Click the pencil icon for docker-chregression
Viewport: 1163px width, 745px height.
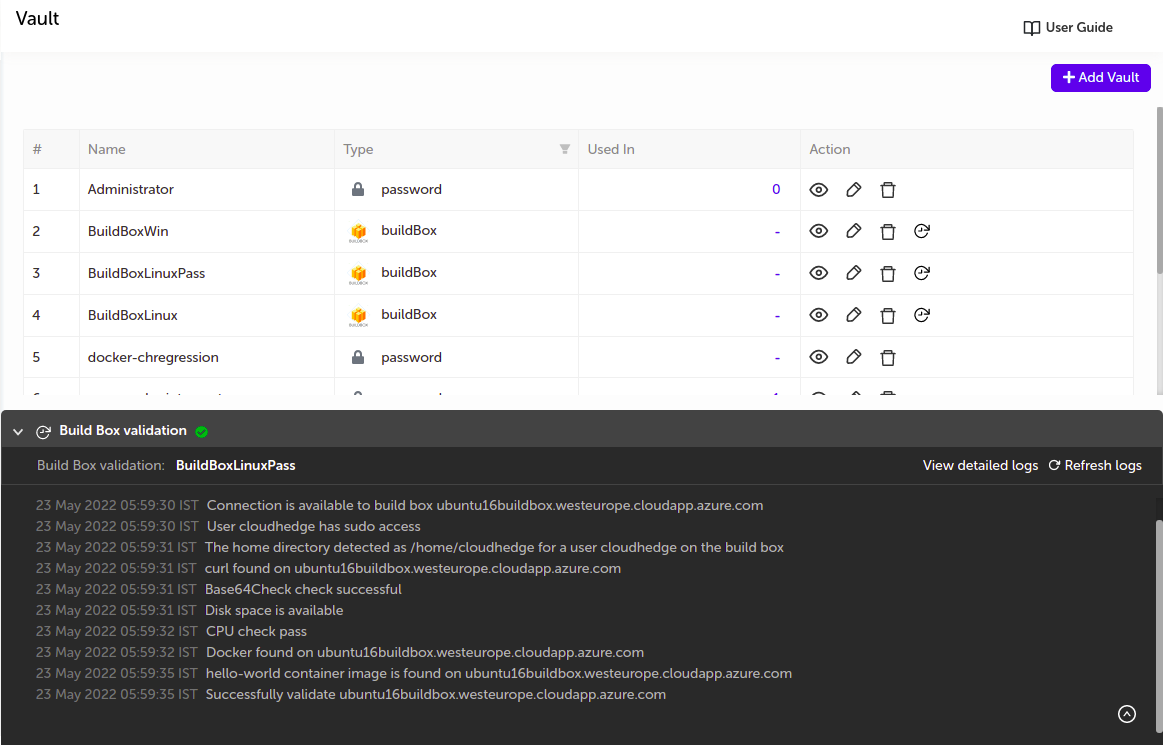(853, 357)
